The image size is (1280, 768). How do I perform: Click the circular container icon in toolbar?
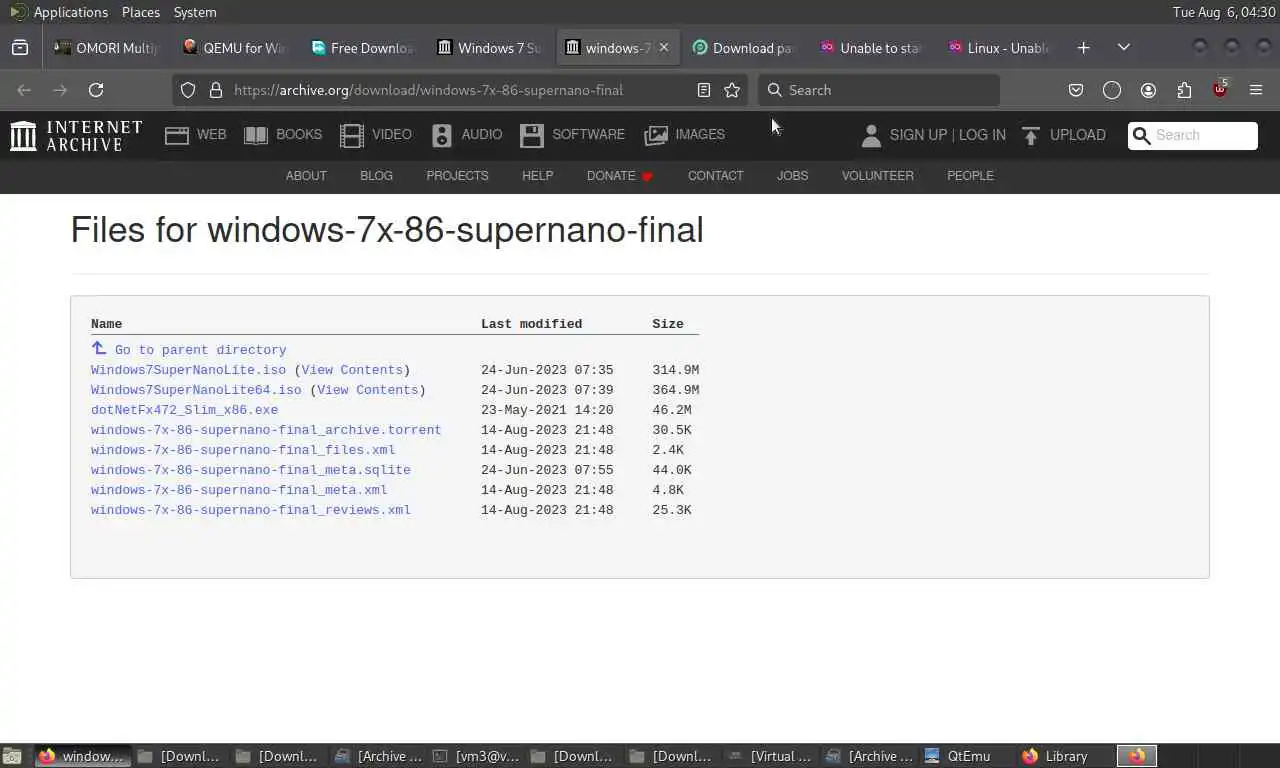(x=1112, y=90)
